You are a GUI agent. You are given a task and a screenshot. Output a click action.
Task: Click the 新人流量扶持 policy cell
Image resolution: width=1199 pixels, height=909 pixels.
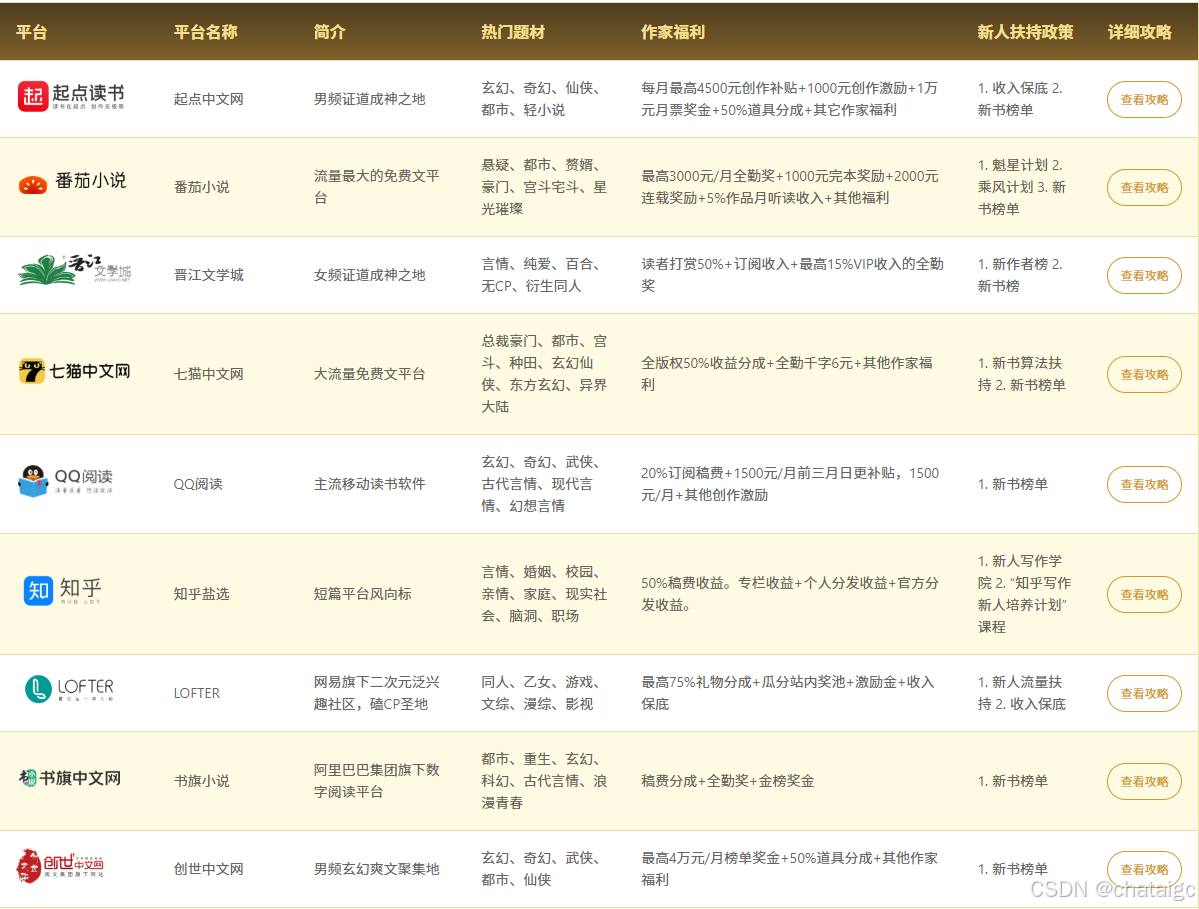(1022, 693)
